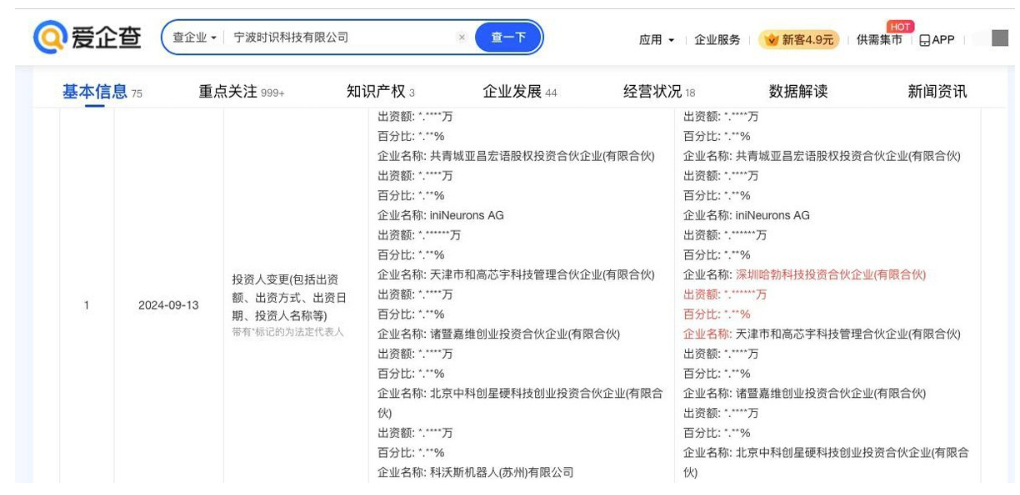Viewport: 1020px width, 495px height.
Task: Click iniNeurons AG in the right column
Action: click(772, 215)
